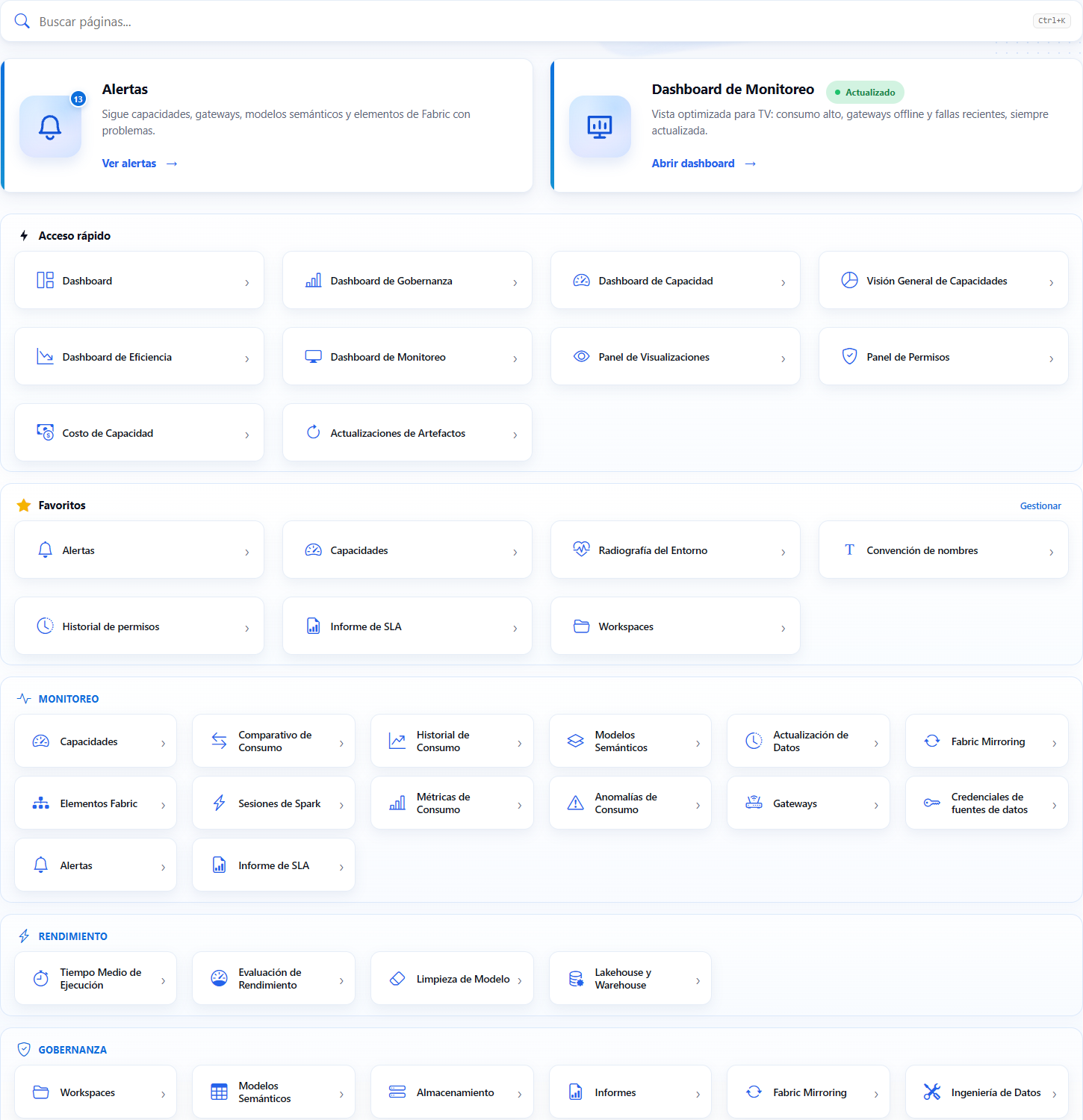Click clock icon for Historial de permisos
Screen dimensions: 1083x1120
(x=46, y=626)
